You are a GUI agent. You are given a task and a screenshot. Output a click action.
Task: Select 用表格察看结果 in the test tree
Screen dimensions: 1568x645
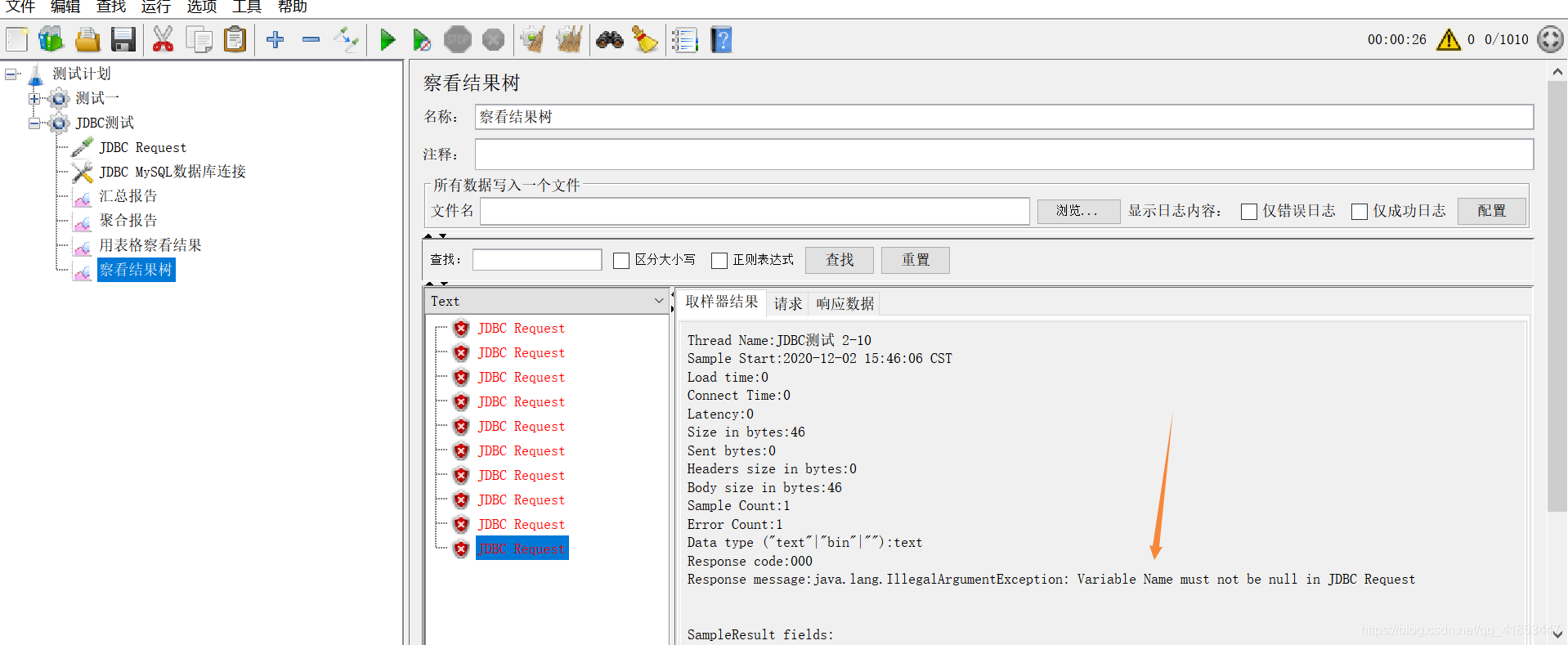[150, 245]
